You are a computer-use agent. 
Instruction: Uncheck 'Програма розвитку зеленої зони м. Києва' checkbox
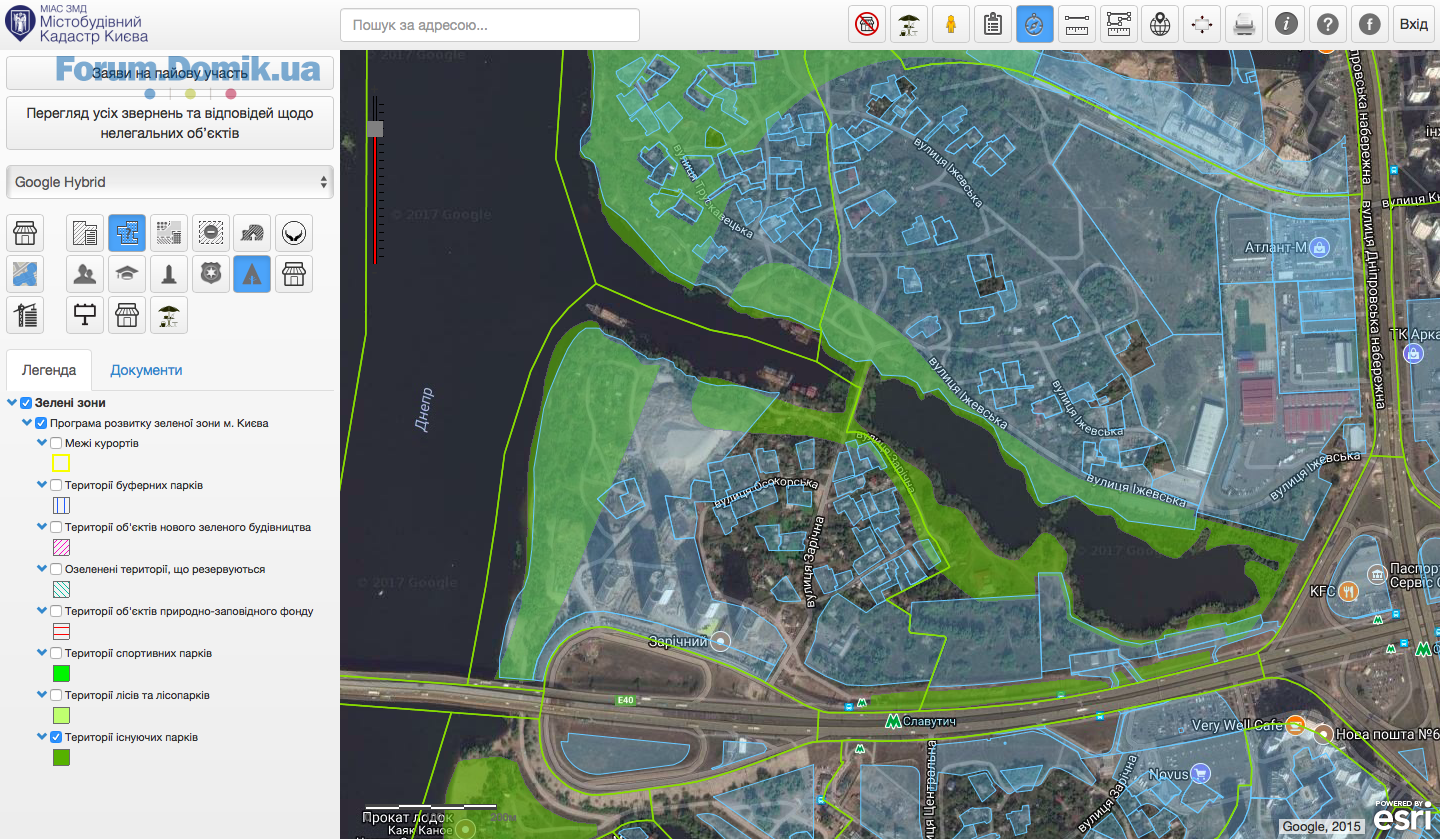(x=41, y=423)
